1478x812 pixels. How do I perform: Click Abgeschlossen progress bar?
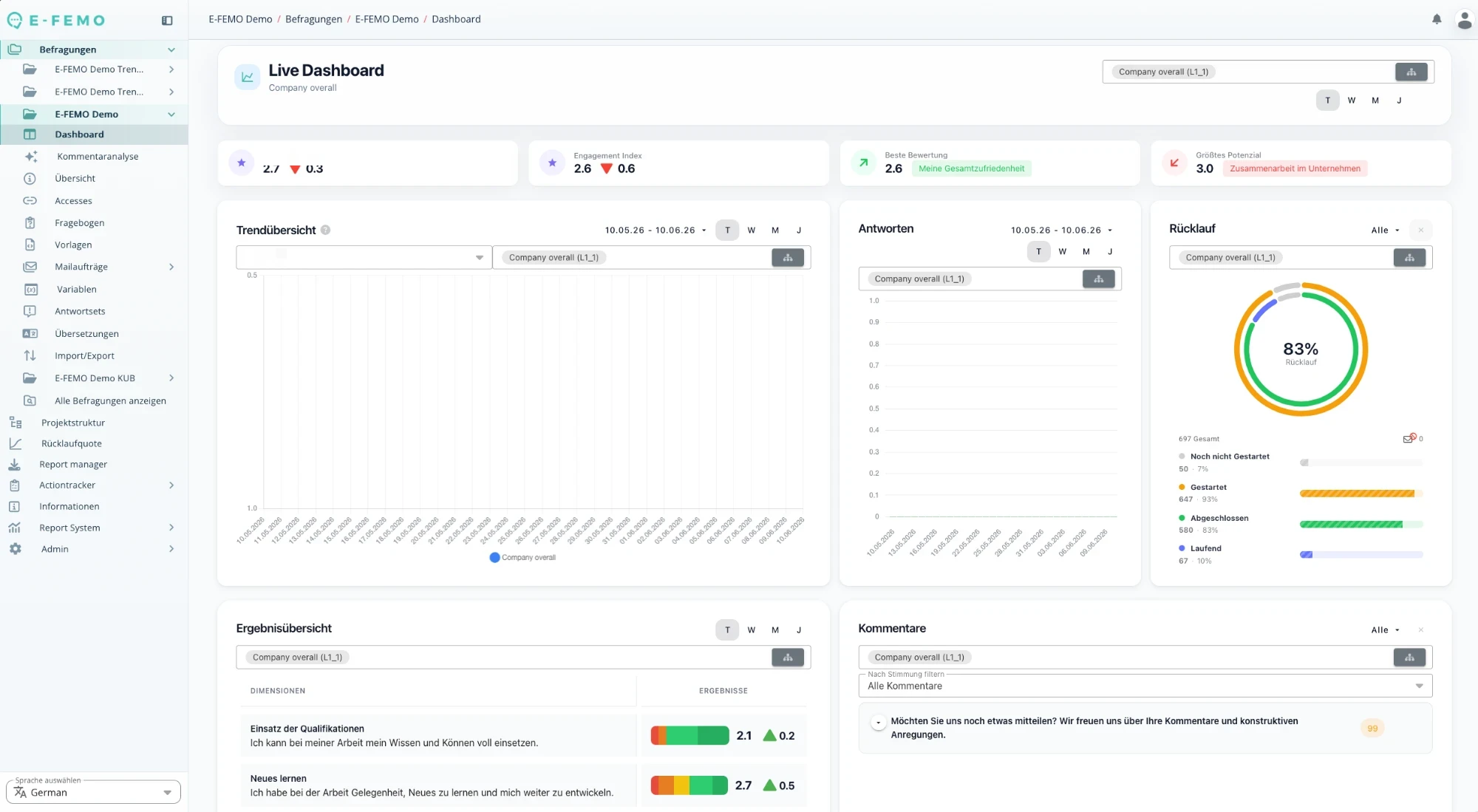coord(1360,524)
